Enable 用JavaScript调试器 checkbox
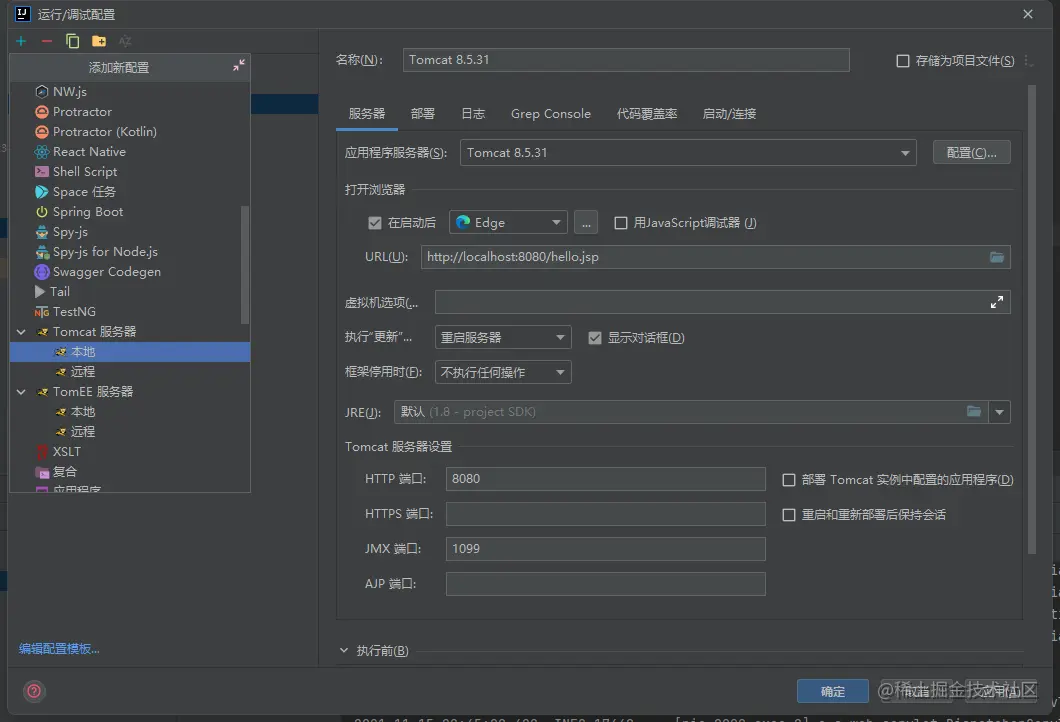 click(x=621, y=223)
